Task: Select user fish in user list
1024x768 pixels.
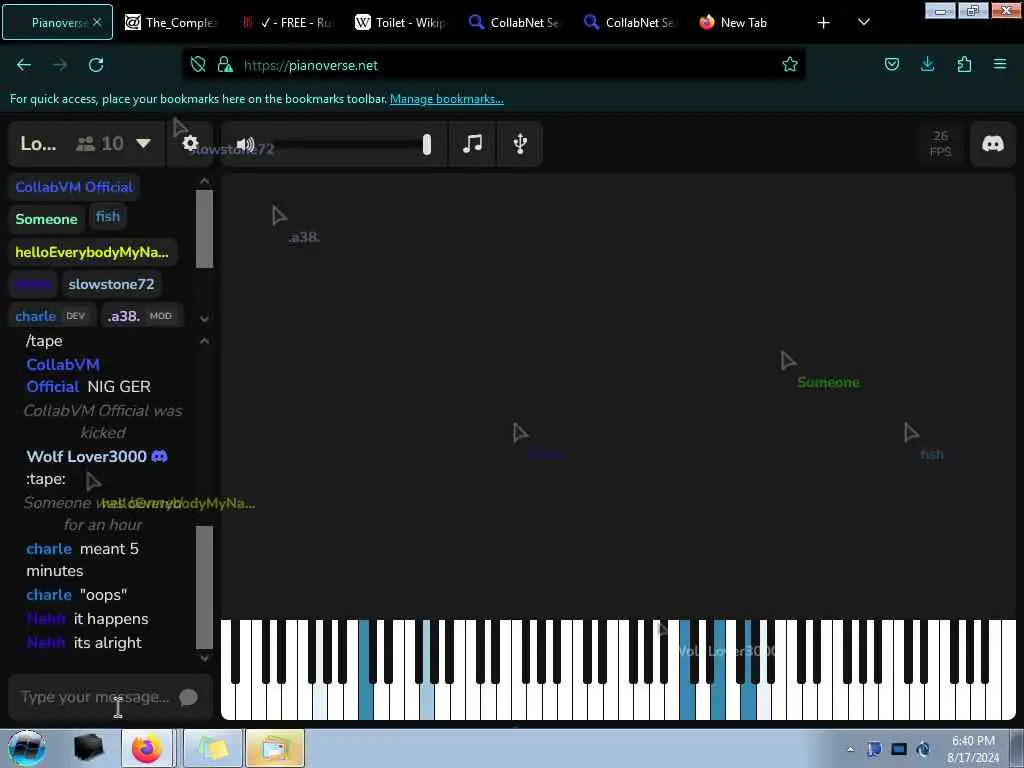Action: pyautogui.click(x=108, y=216)
